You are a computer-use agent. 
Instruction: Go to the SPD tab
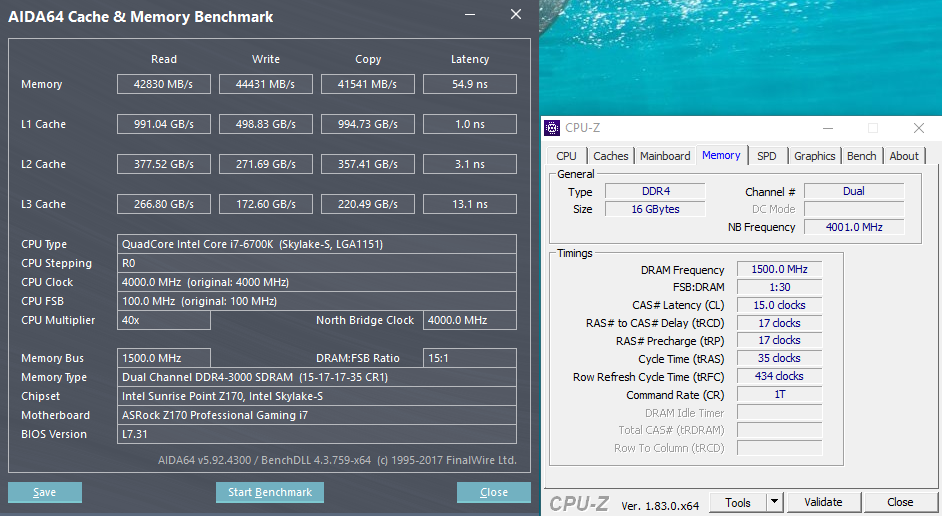pyautogui.click(x=766, y=156)
